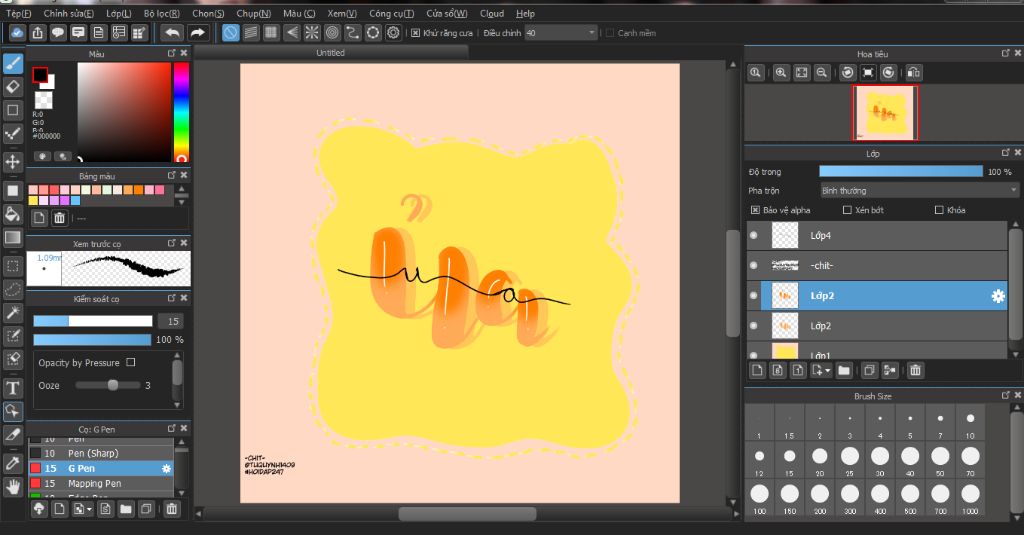1024x535 pixels.
Task: Open snap settings gear in toolbar
Action: 393,33
